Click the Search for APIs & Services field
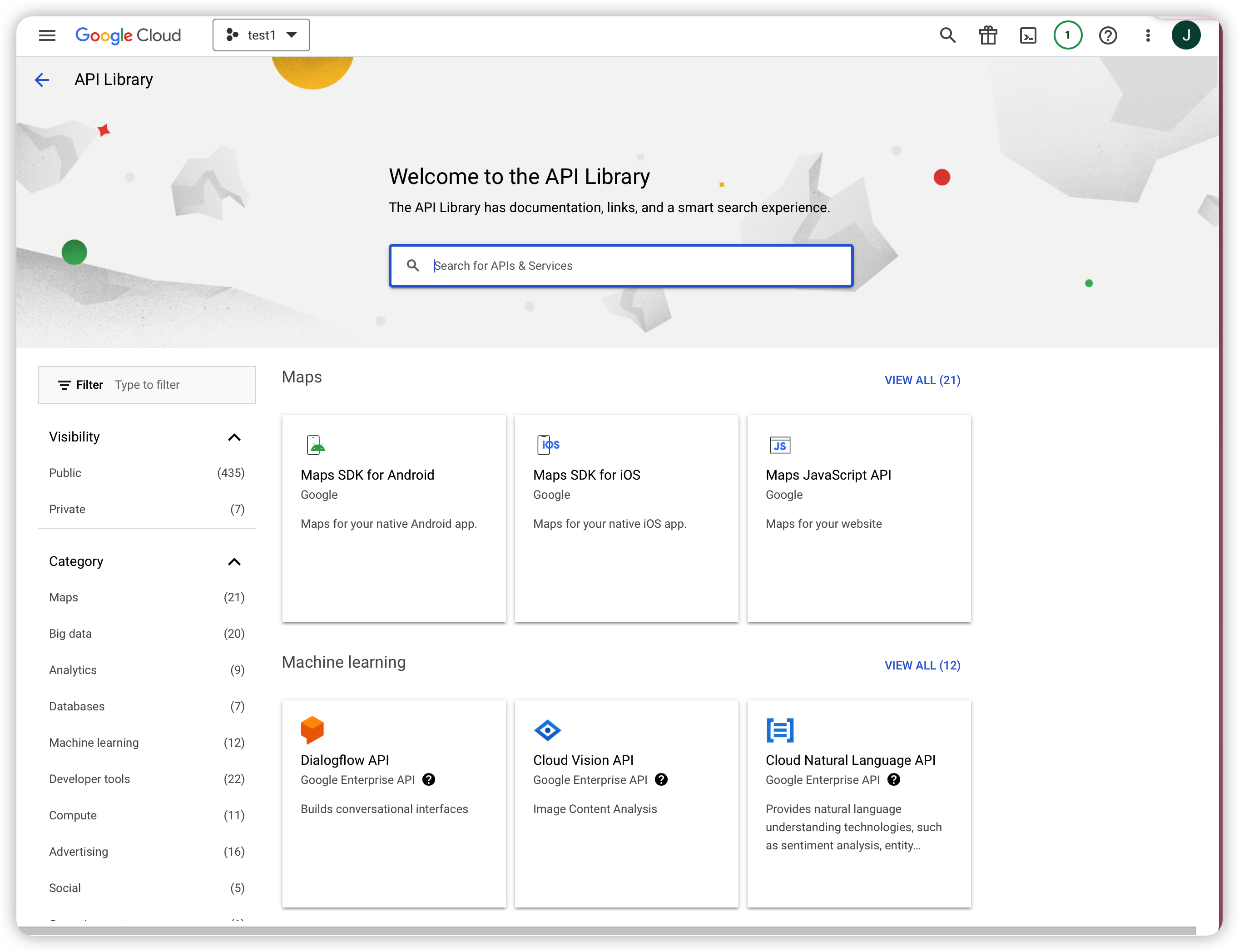 click(x=621, y=266)
